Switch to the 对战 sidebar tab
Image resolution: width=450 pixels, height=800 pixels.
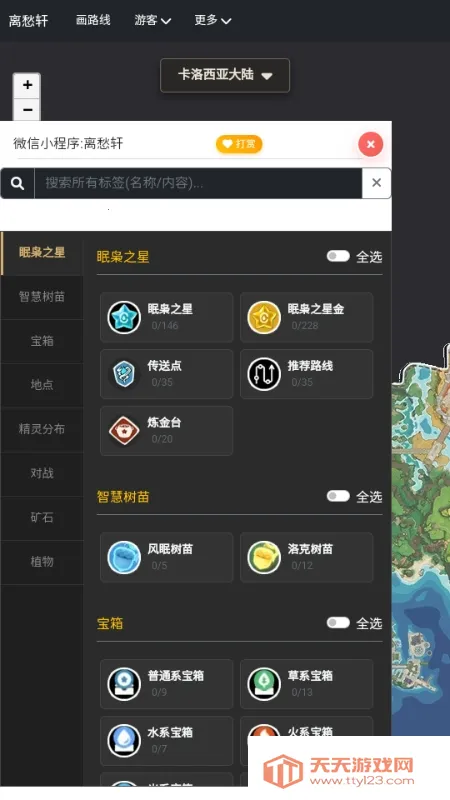[x=42, y=473]
